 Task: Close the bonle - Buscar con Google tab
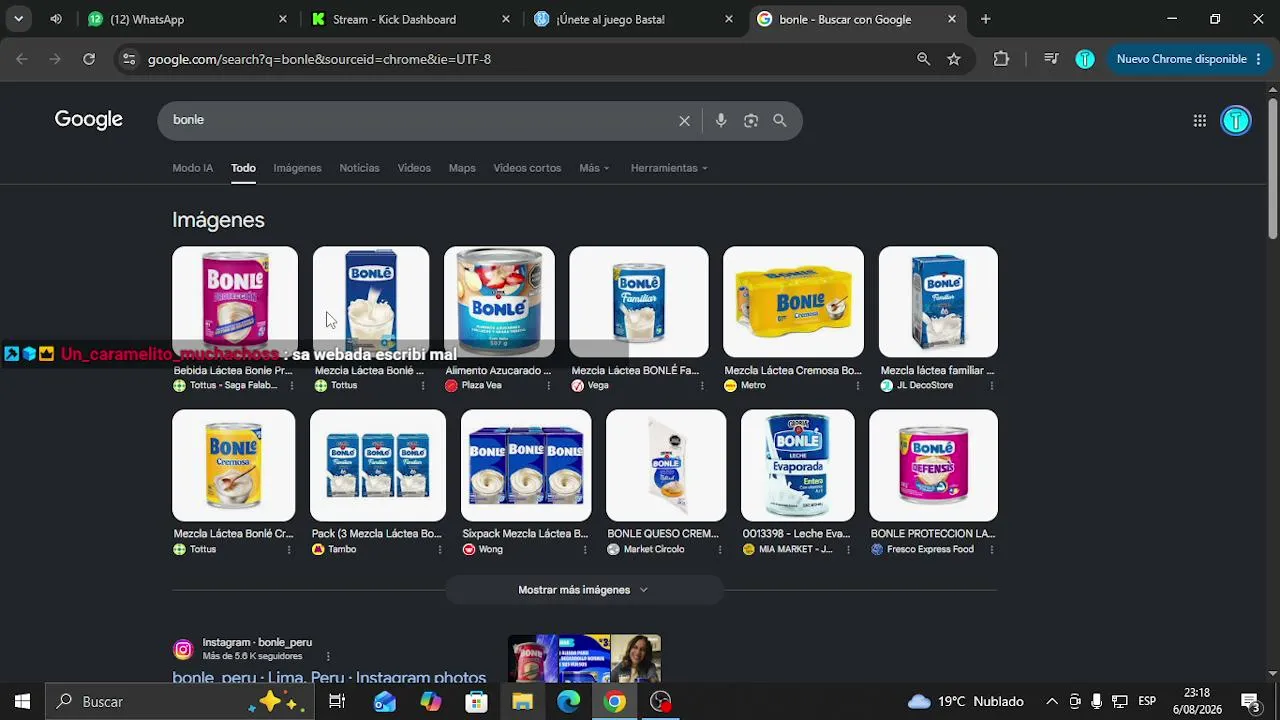(x=952, y=19)
